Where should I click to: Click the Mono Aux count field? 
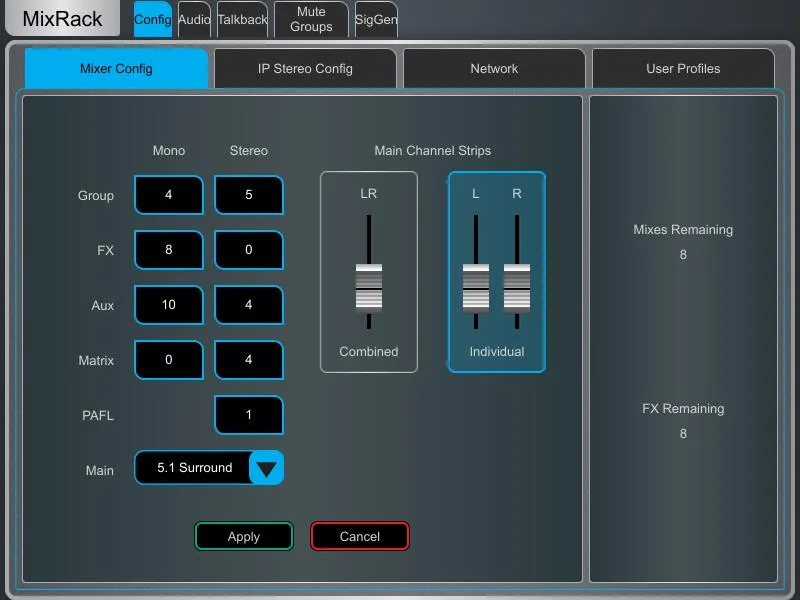click(169, 305)
